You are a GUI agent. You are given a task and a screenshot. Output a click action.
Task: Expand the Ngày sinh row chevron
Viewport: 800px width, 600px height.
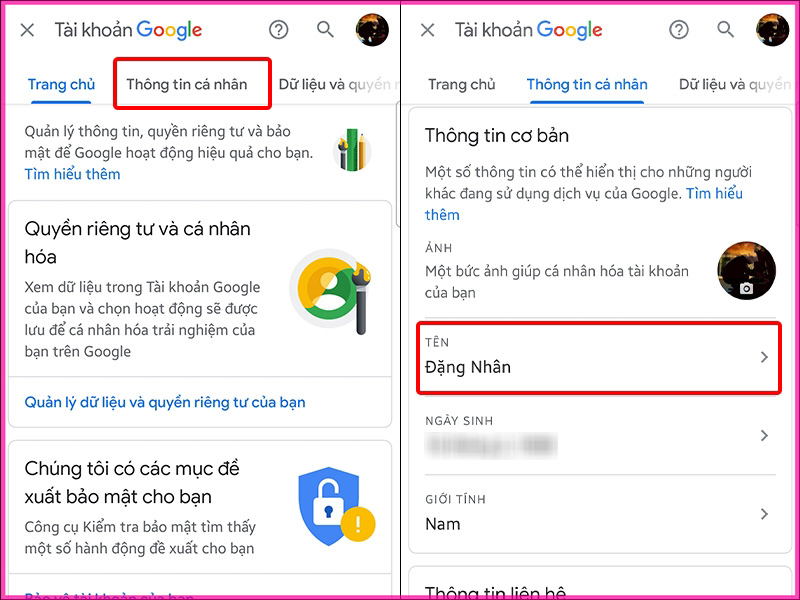(764, 435)
